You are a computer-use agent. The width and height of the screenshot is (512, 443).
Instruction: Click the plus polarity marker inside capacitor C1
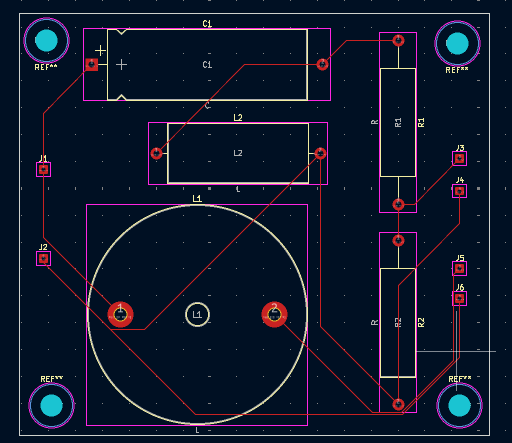click(x=121, y=64)
